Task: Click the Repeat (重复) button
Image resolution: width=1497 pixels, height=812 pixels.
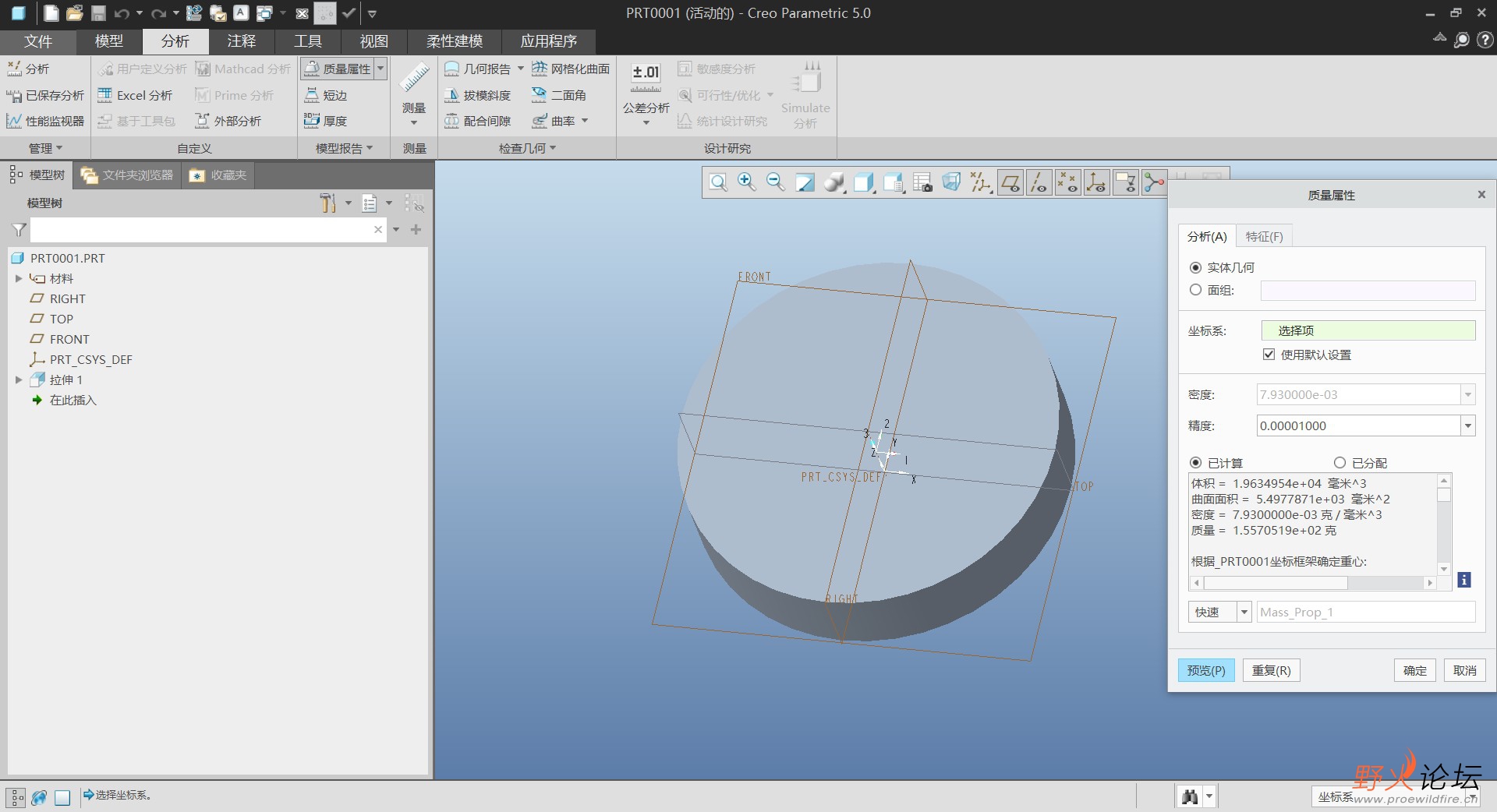Action: (1272, 670)
